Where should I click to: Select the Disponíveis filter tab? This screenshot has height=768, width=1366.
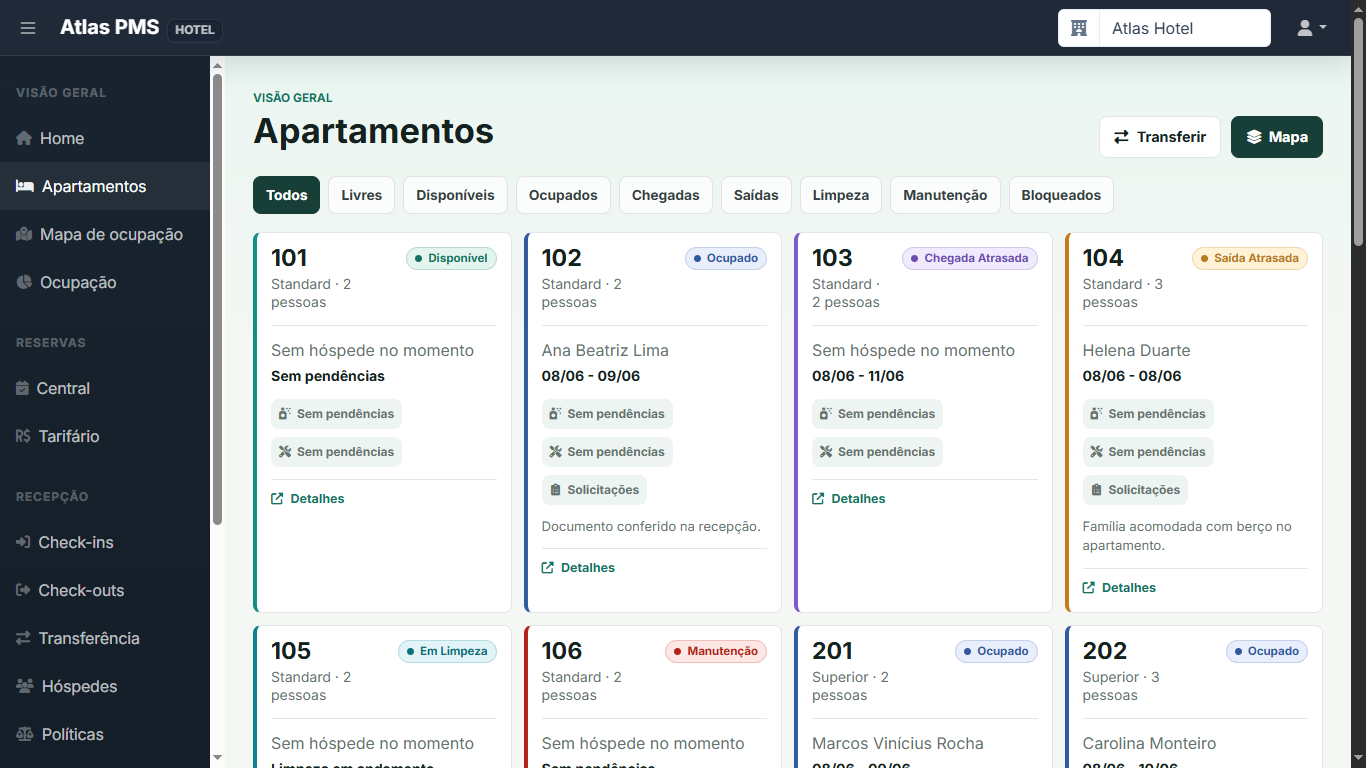[x=456, y=195]
